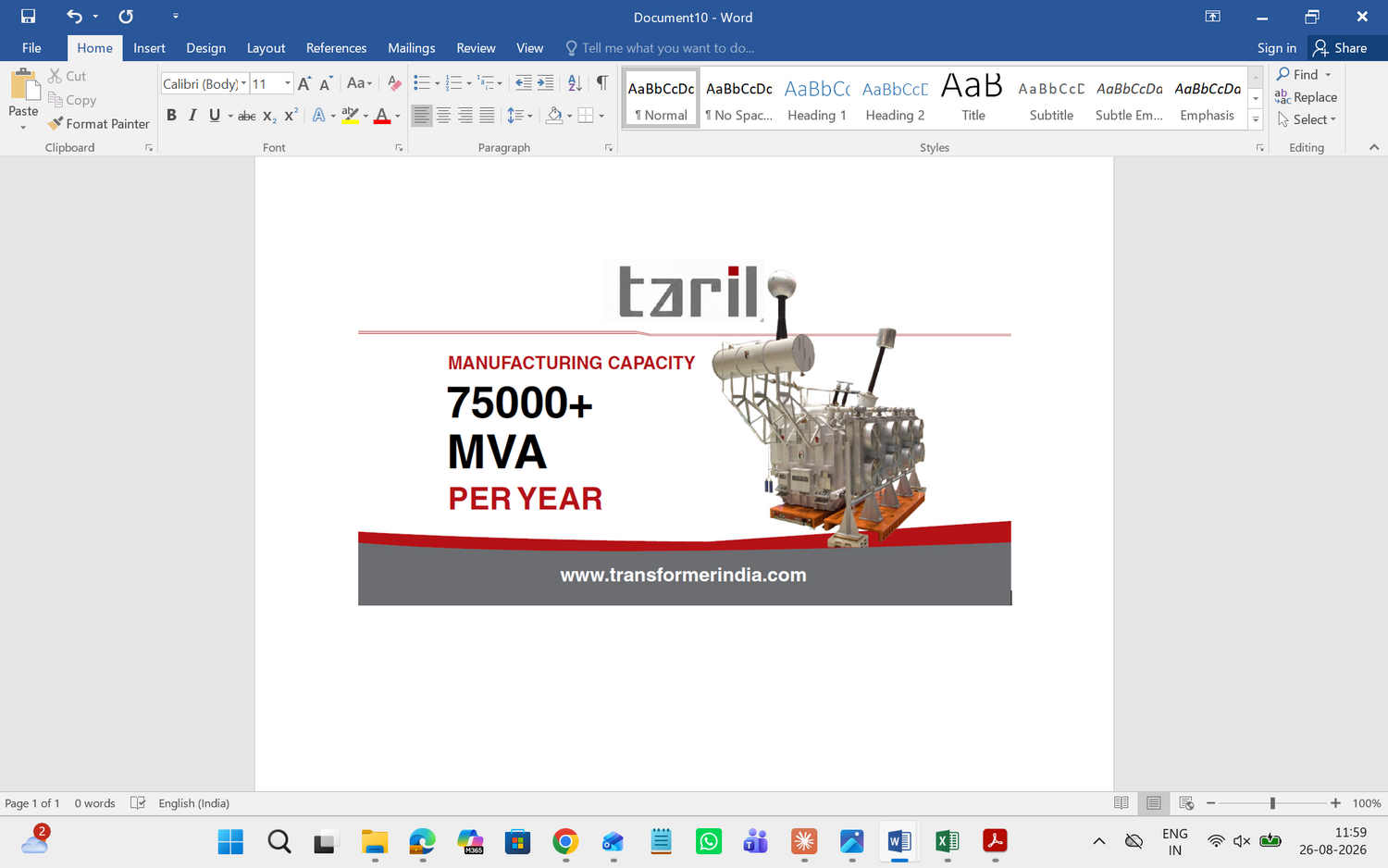Open the Customize Quick Access Toolbar arrow
Image resolution: width=1388 pixels, height=868 pixels.
click(176, 17)
